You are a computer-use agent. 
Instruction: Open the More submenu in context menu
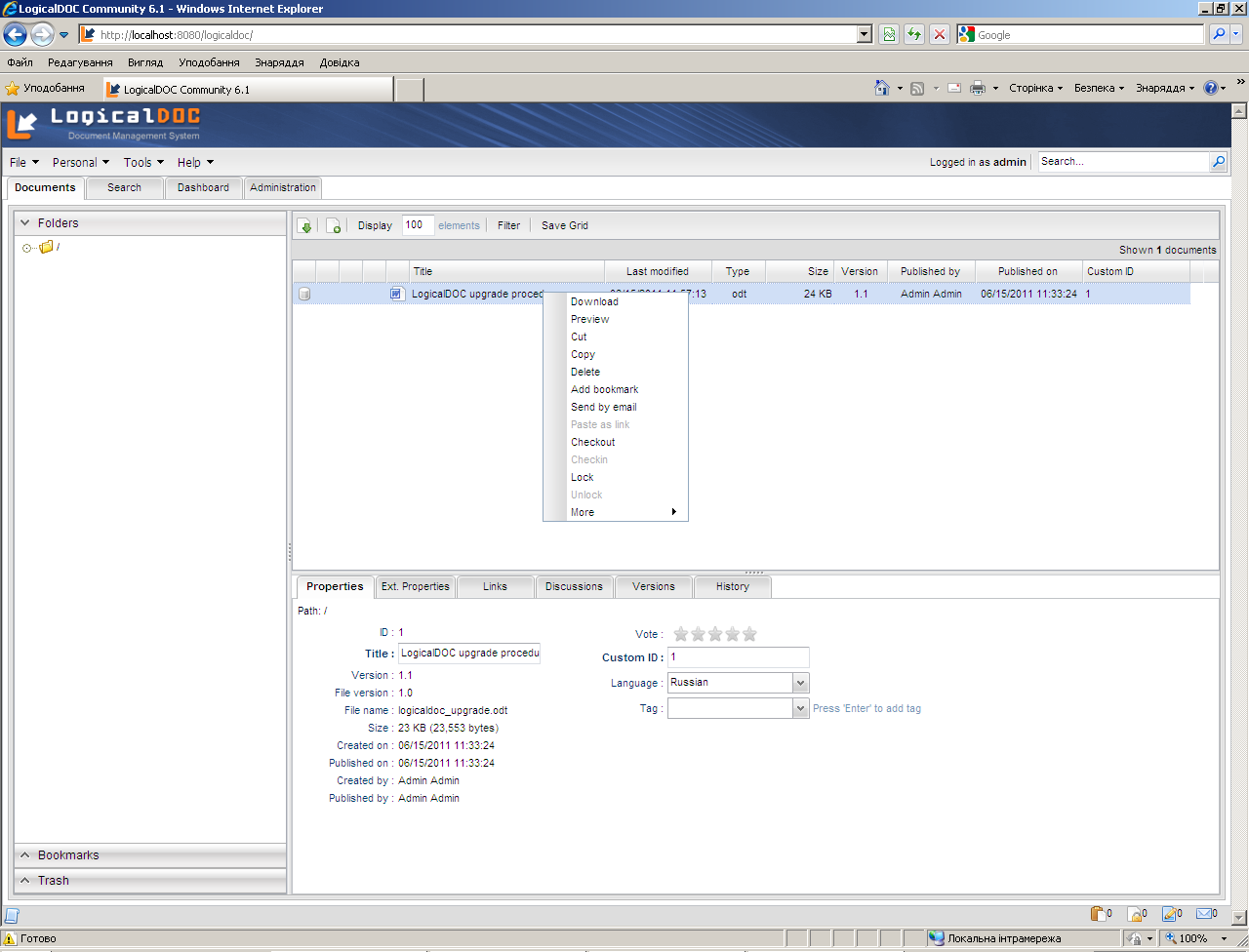coord(616,512)
